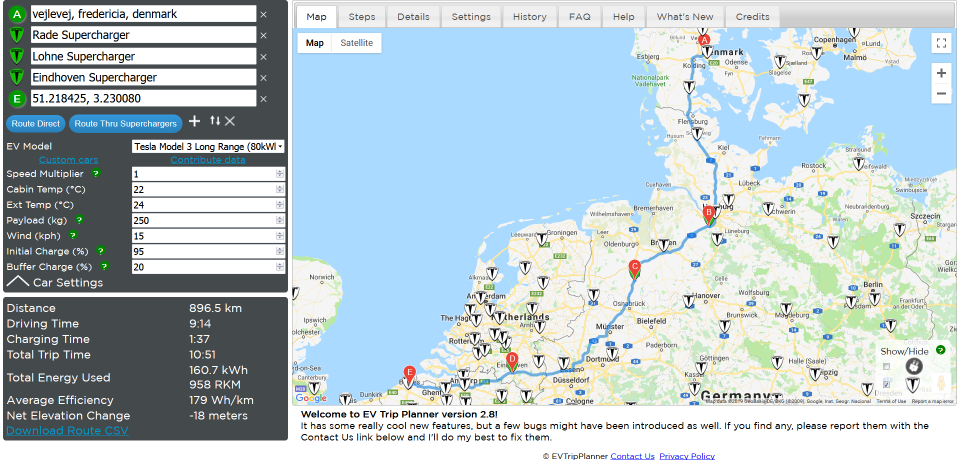Viewport: 959px width, 460px height.
Task: Click the green E end icon in waypoint list
Action: [x=17, y=98]
